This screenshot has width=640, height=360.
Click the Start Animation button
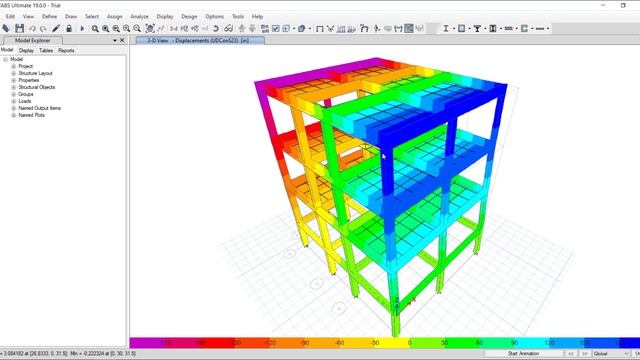(x=523, y=353)
